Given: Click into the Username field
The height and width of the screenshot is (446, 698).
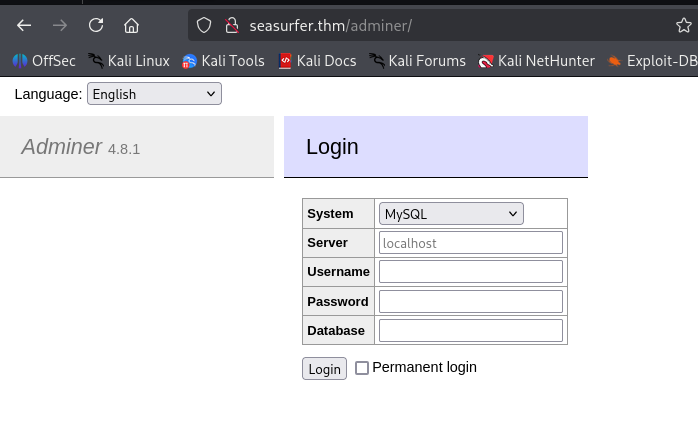Looking at the screenshot, I should [x=471, y=272].
